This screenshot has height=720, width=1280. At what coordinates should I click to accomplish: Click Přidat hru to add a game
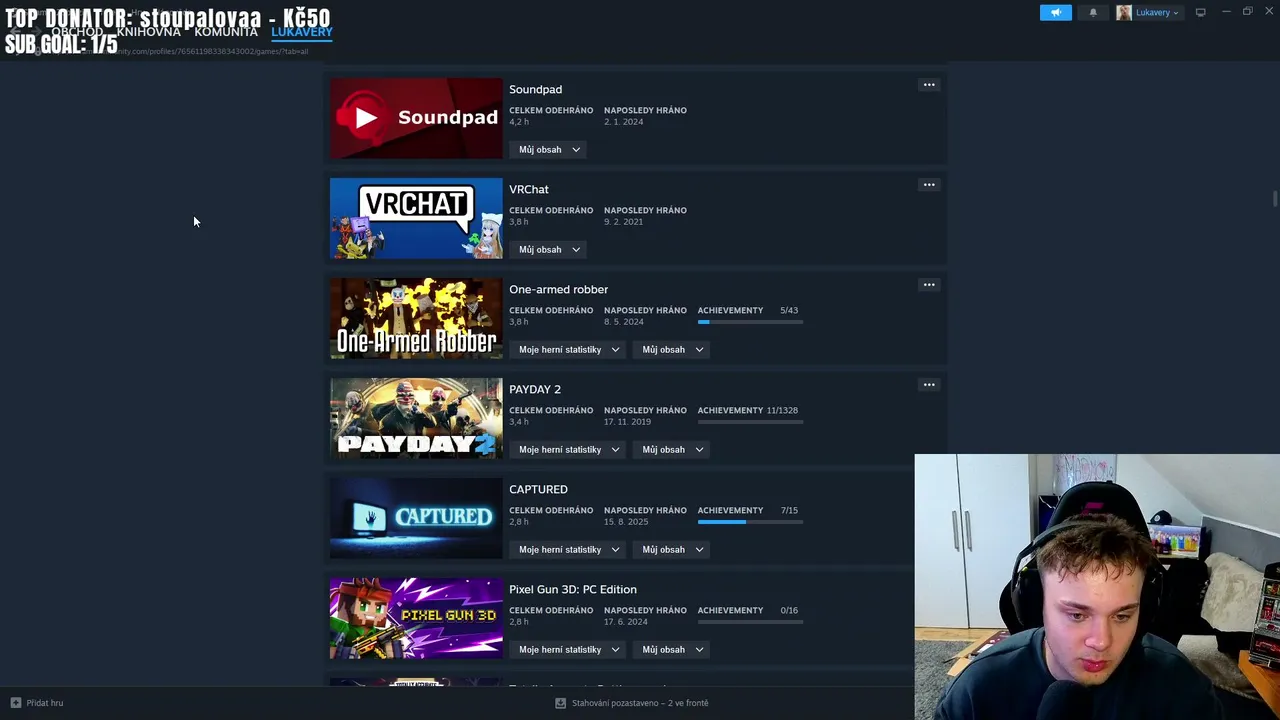tap(44, 703)
